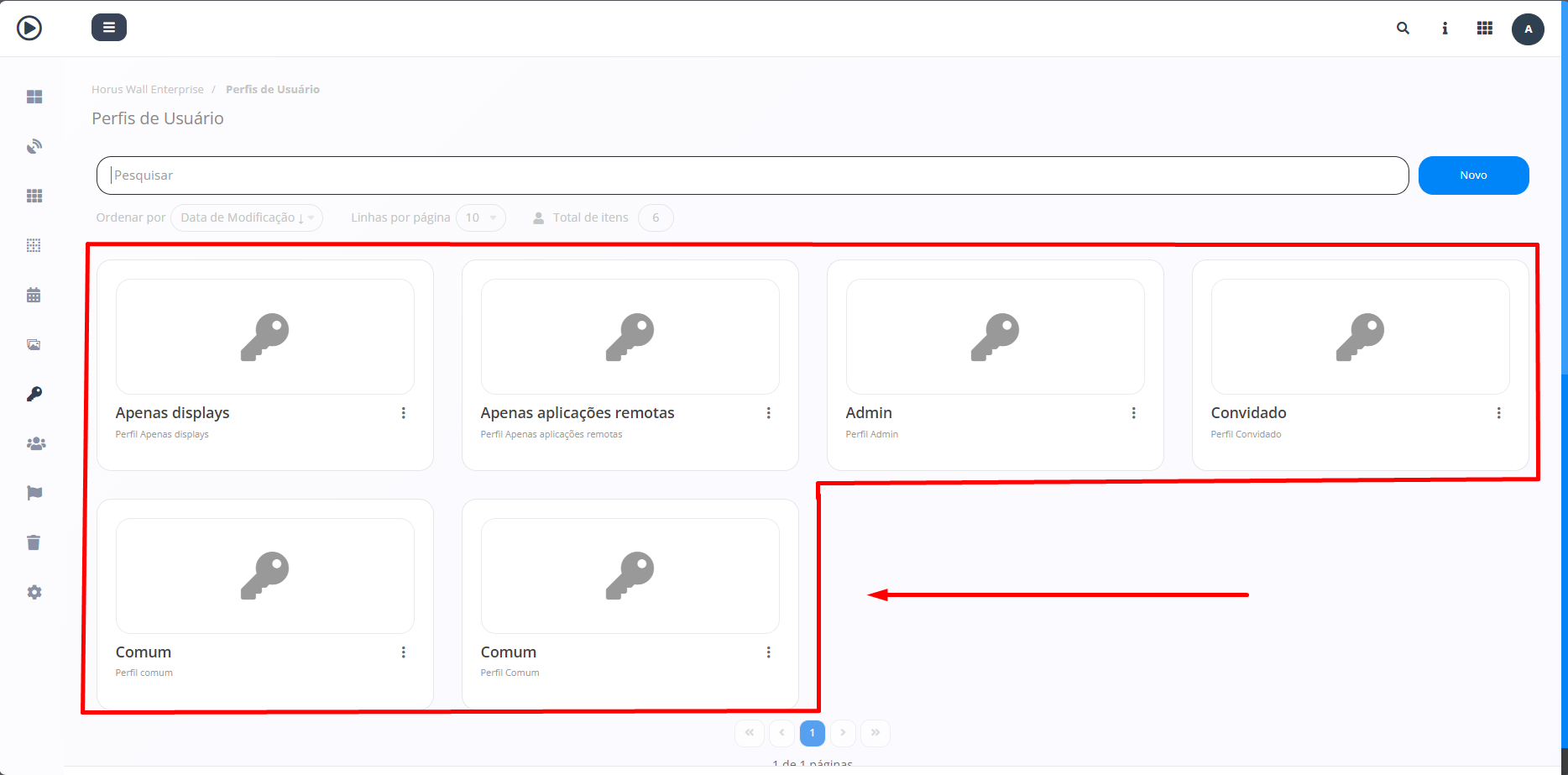Open the dashboard grid icon in the sidebar
Screen dimensions: 1568x775
34,97
